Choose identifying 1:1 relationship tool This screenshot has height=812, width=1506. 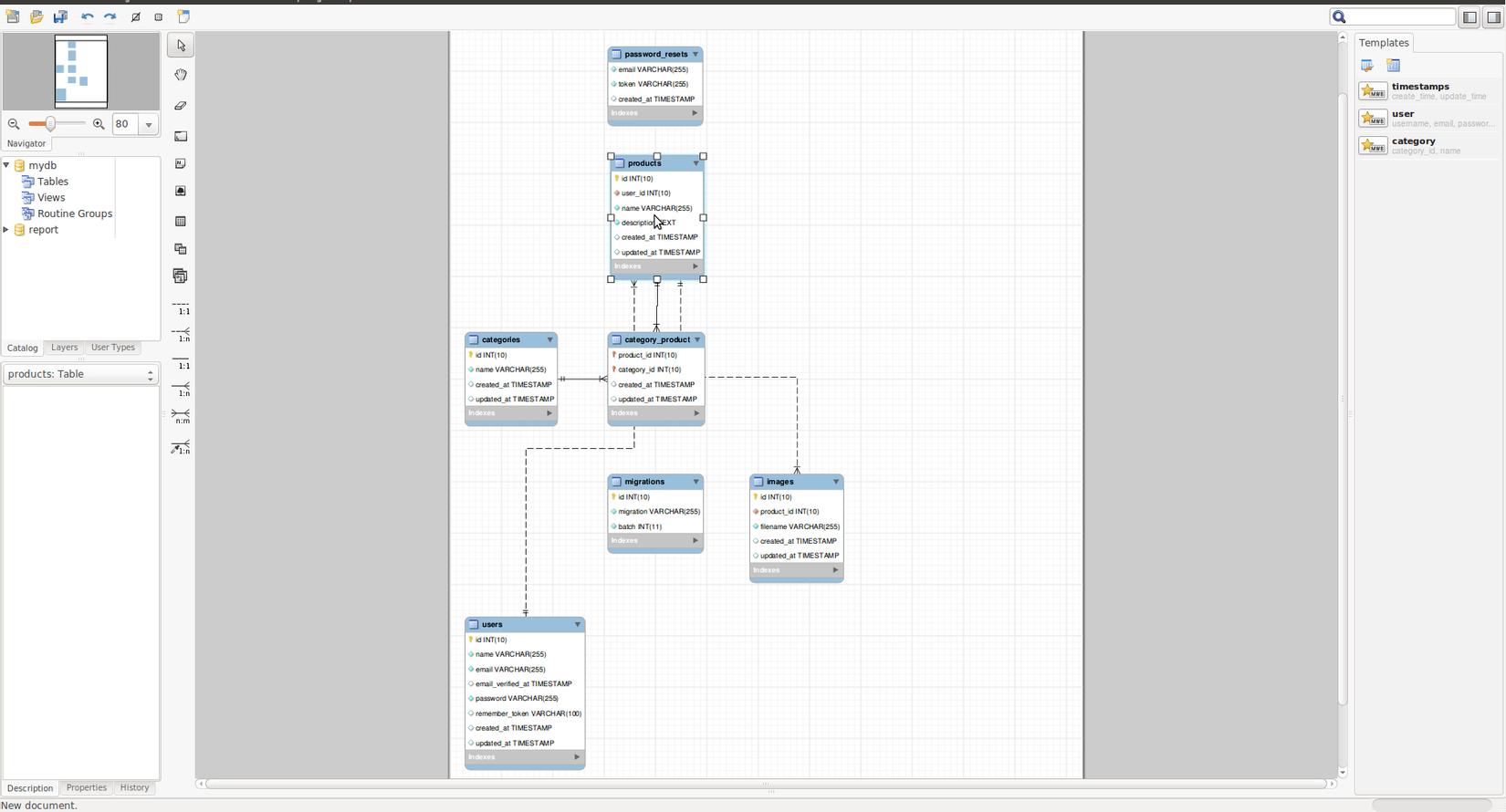181,362
